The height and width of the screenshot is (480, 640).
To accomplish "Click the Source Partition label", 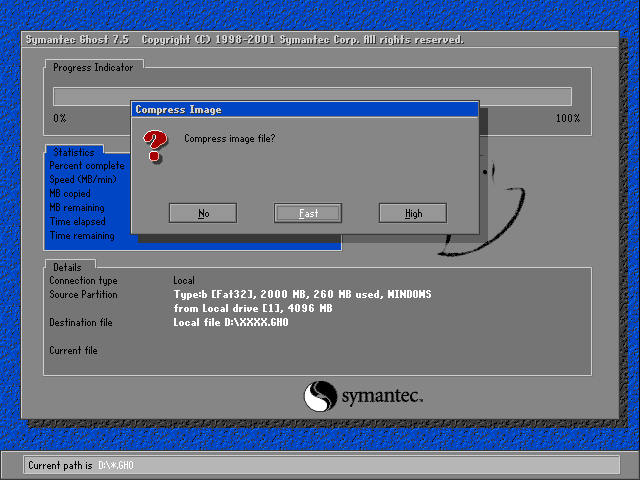I will point(83,294).
